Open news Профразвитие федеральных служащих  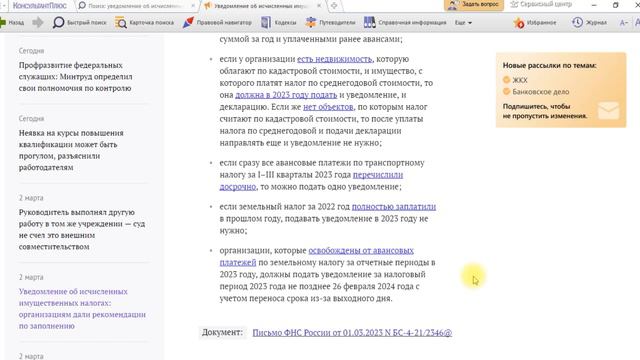pyautogui.click(x=76, y=77)
